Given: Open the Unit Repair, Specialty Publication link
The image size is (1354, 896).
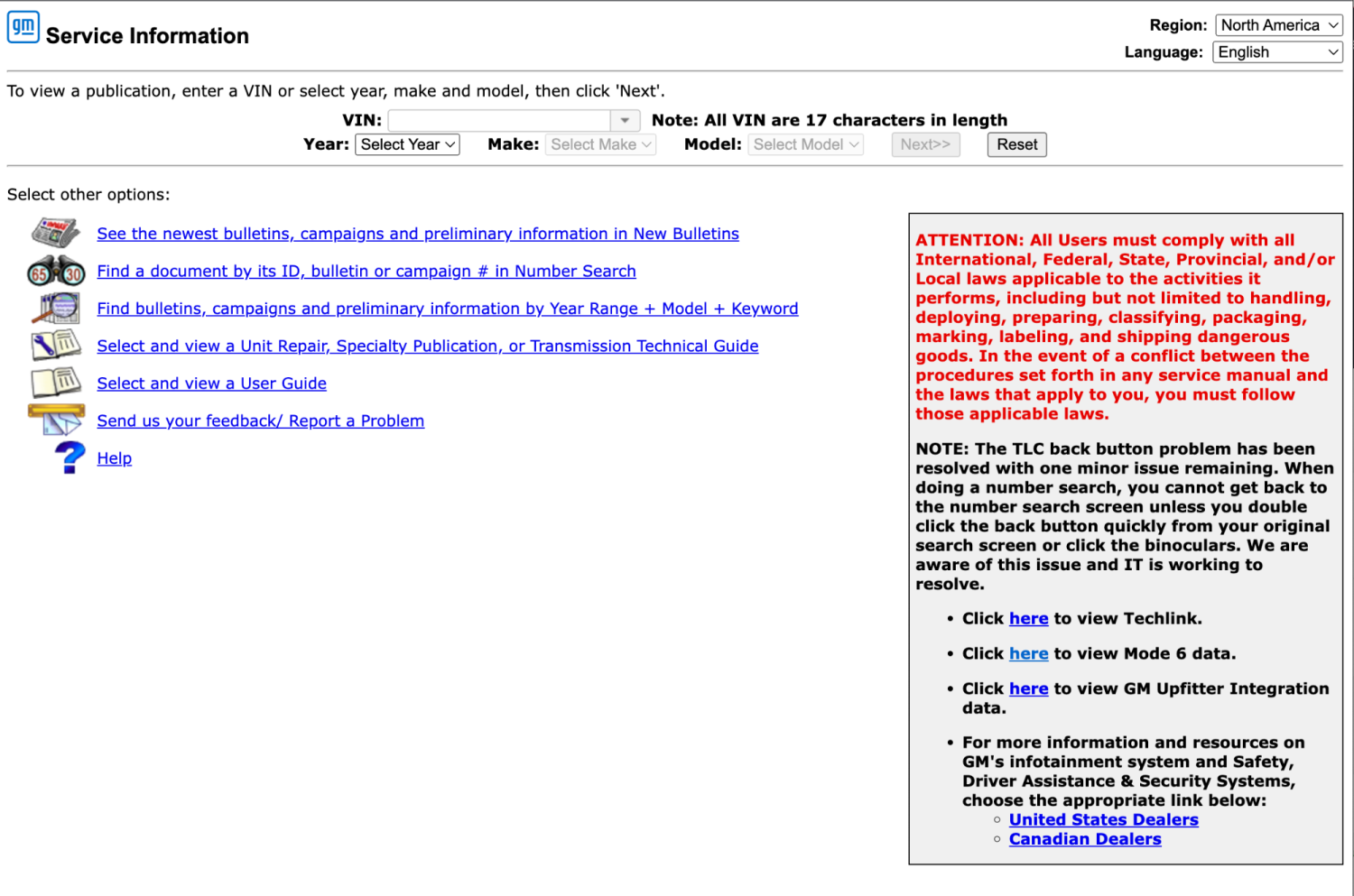Looking at the screenshot, I should coord(428,346).
